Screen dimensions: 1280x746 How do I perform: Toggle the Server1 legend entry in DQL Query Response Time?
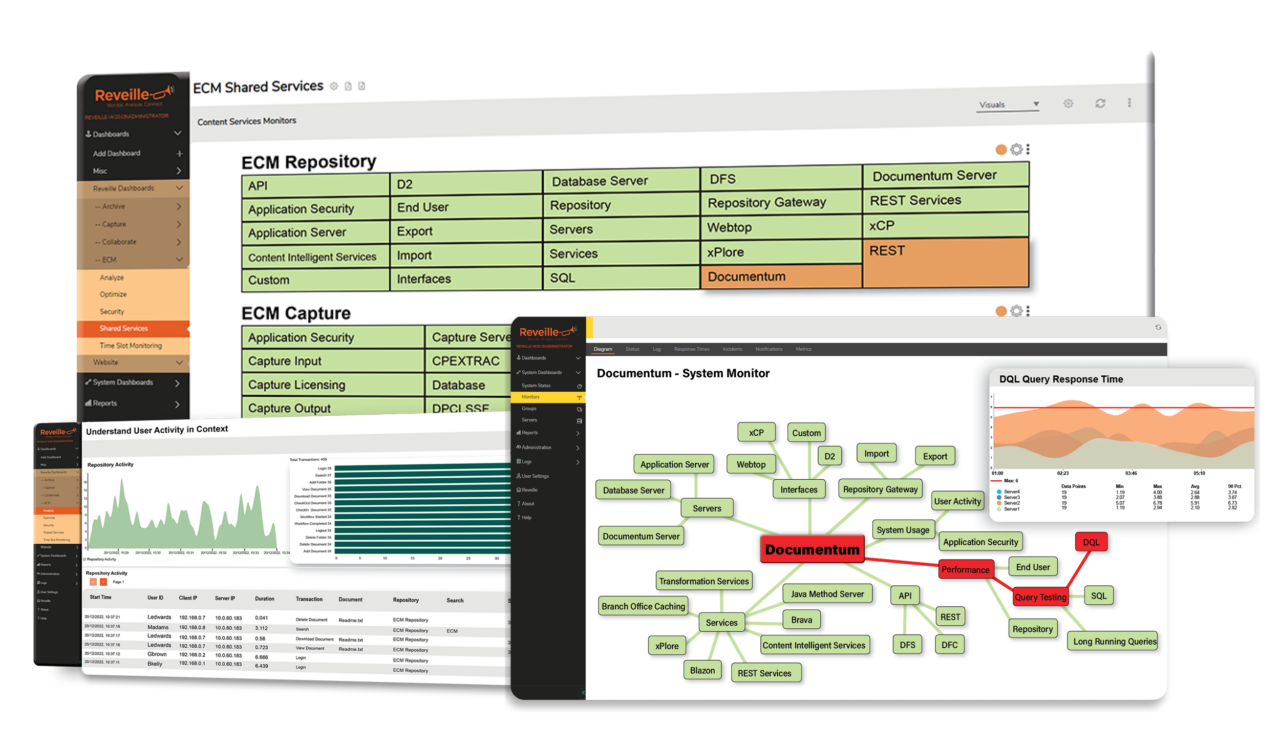pos(1009,509)
